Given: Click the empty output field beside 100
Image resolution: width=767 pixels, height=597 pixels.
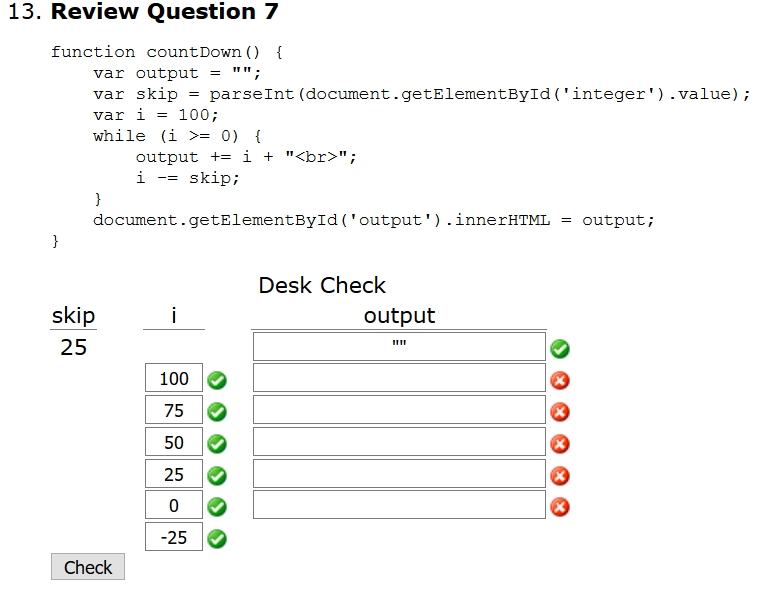Looking at the screenshot, I should 399,379.
